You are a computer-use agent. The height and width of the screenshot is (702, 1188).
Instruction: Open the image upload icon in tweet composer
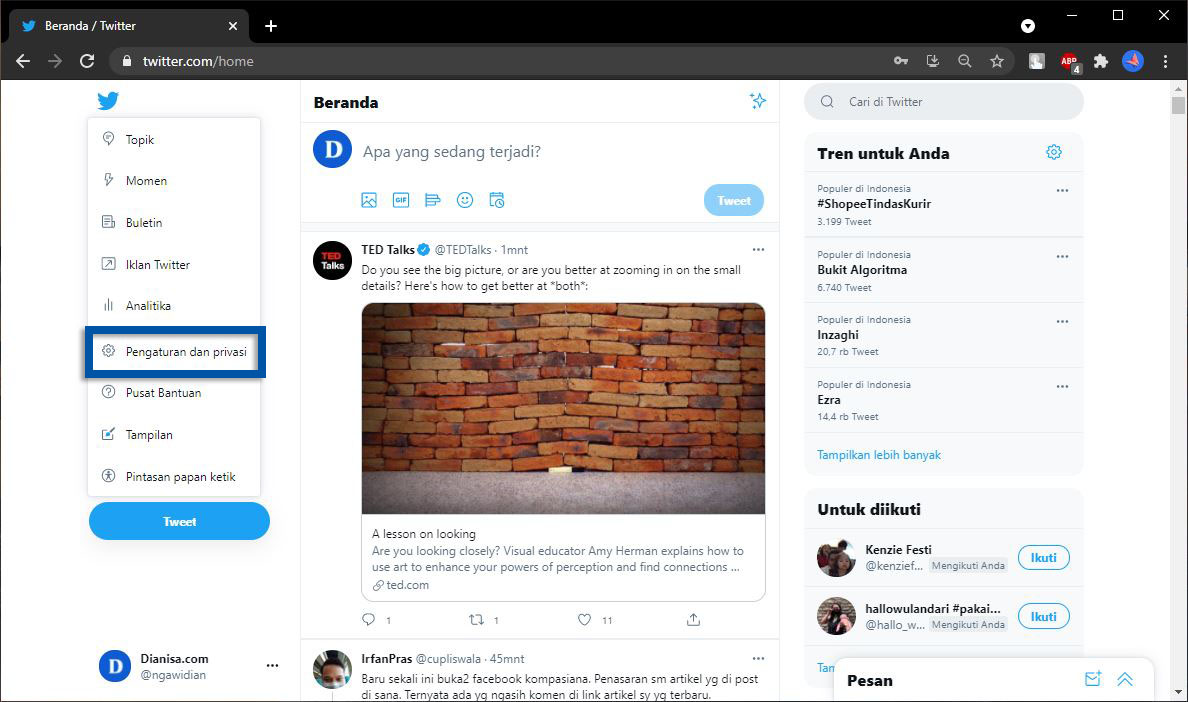point(369,200)
